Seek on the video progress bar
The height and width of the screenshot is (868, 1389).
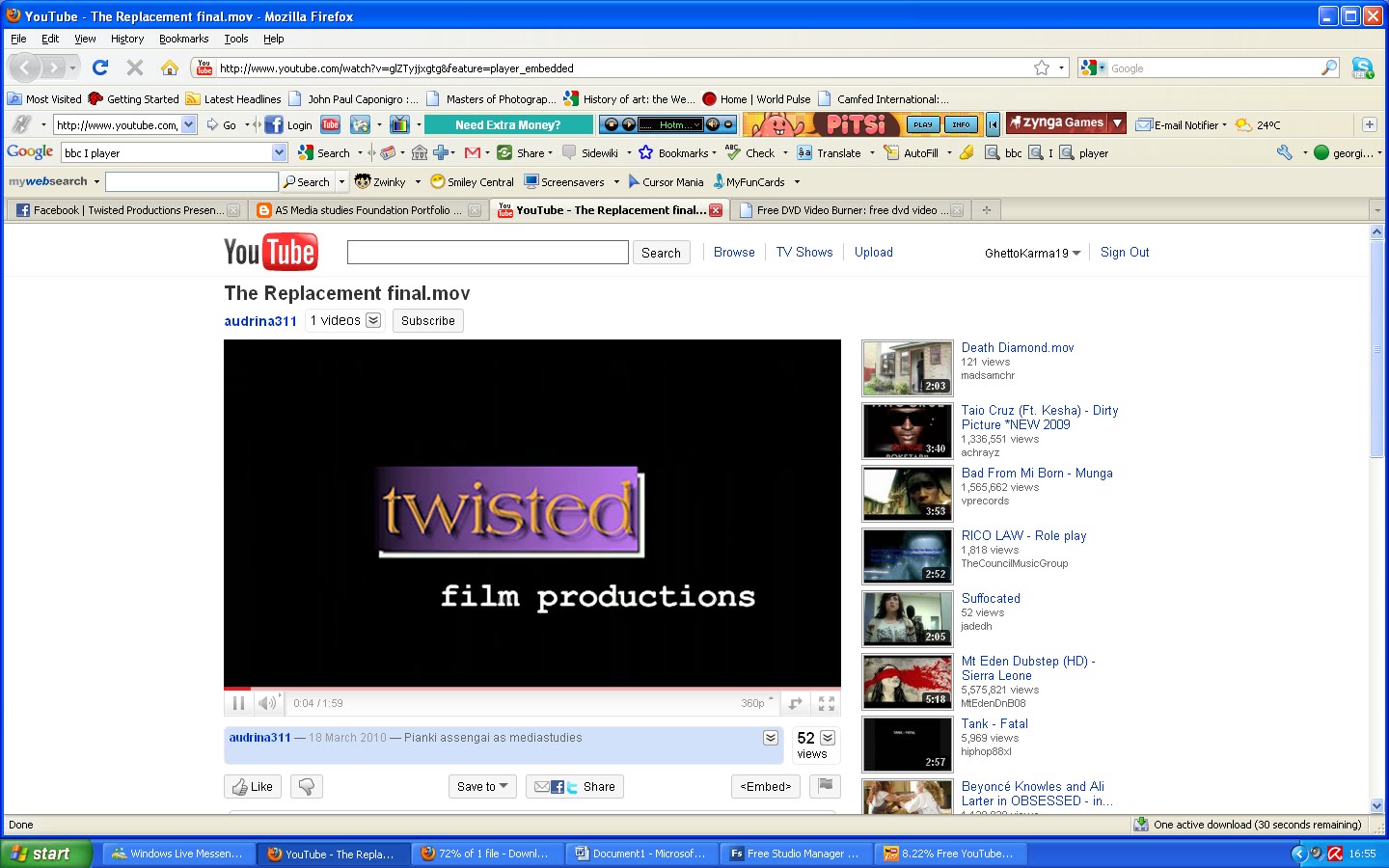point(532,688)
